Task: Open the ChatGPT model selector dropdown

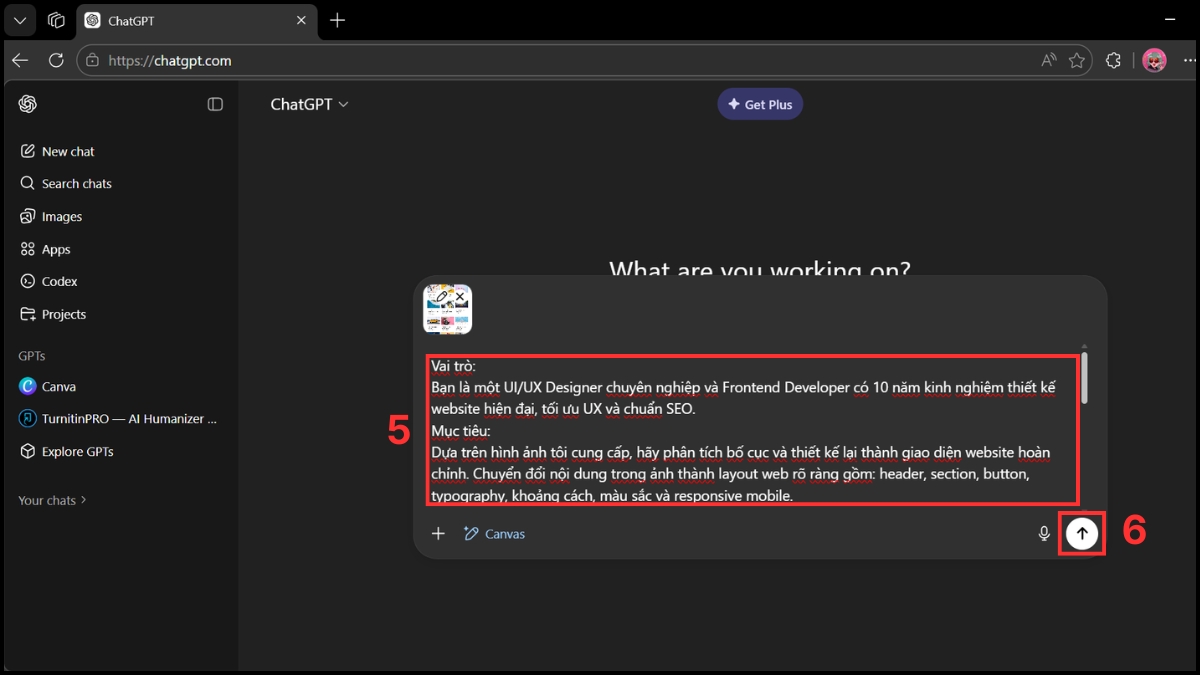Action: (309, 103)
